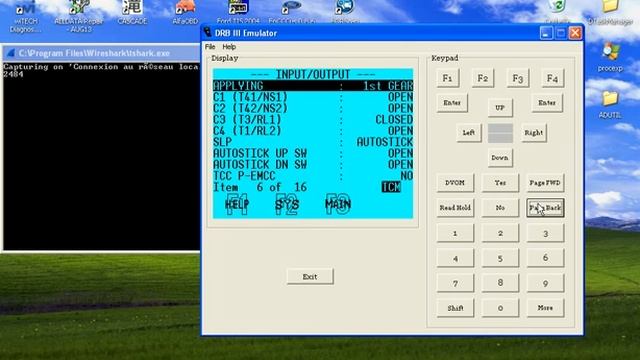
Task: Open the procexp desktop icon
Action: coord(610,57)
